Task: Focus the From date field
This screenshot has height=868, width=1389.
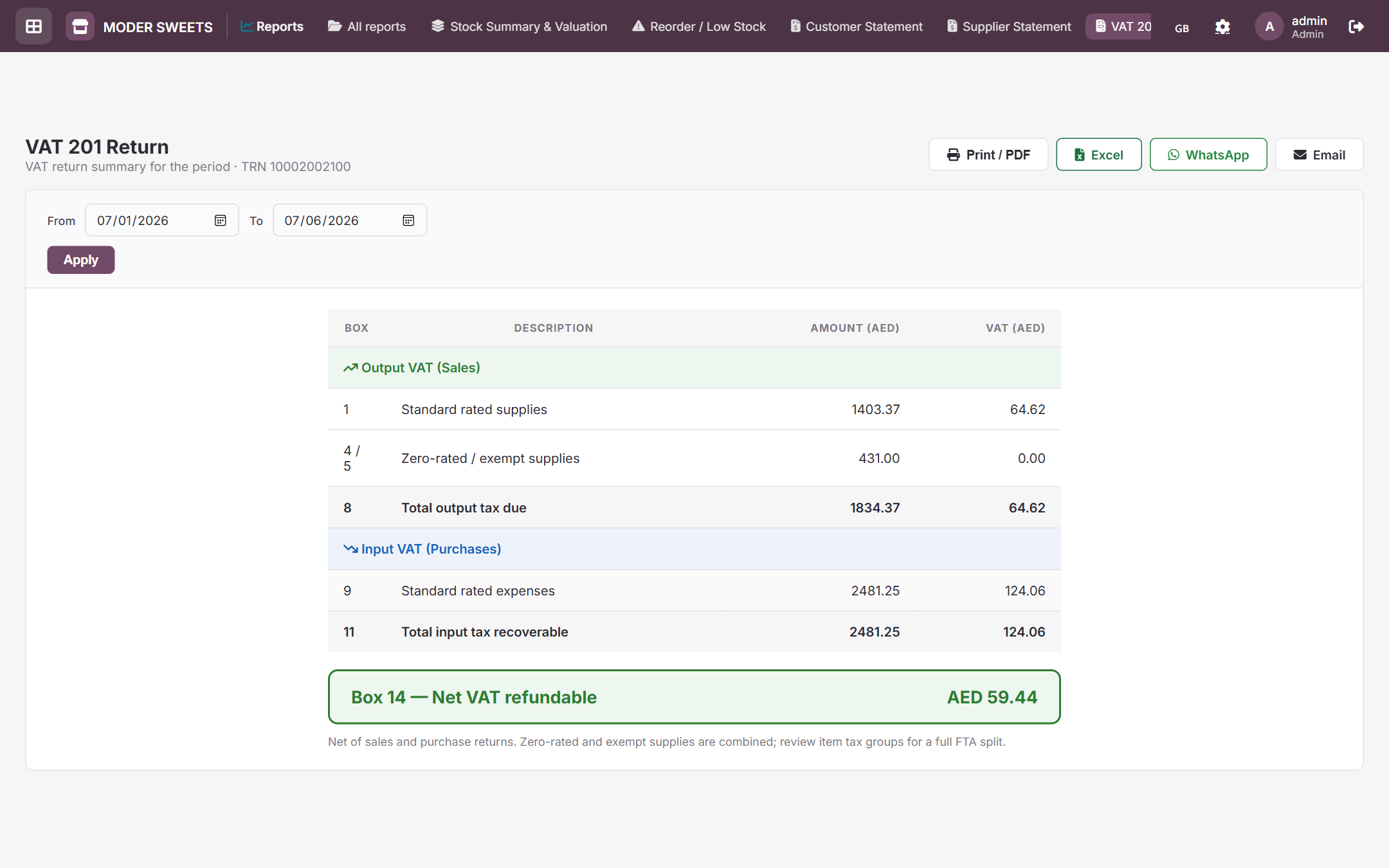Action: click(162, 221)
